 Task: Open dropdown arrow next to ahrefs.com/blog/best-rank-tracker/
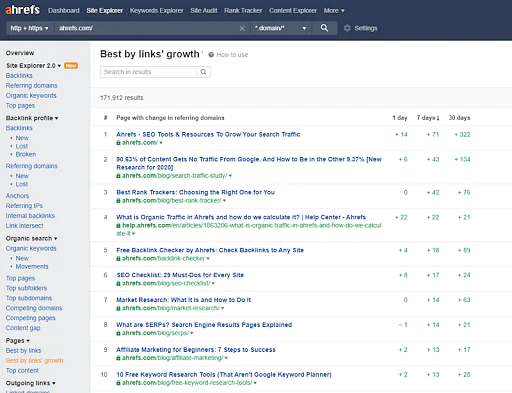(x=224, y=201)
